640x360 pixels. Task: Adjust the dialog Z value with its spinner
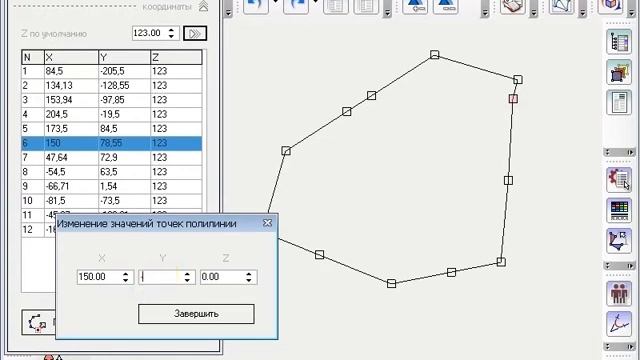click(249, 277)
